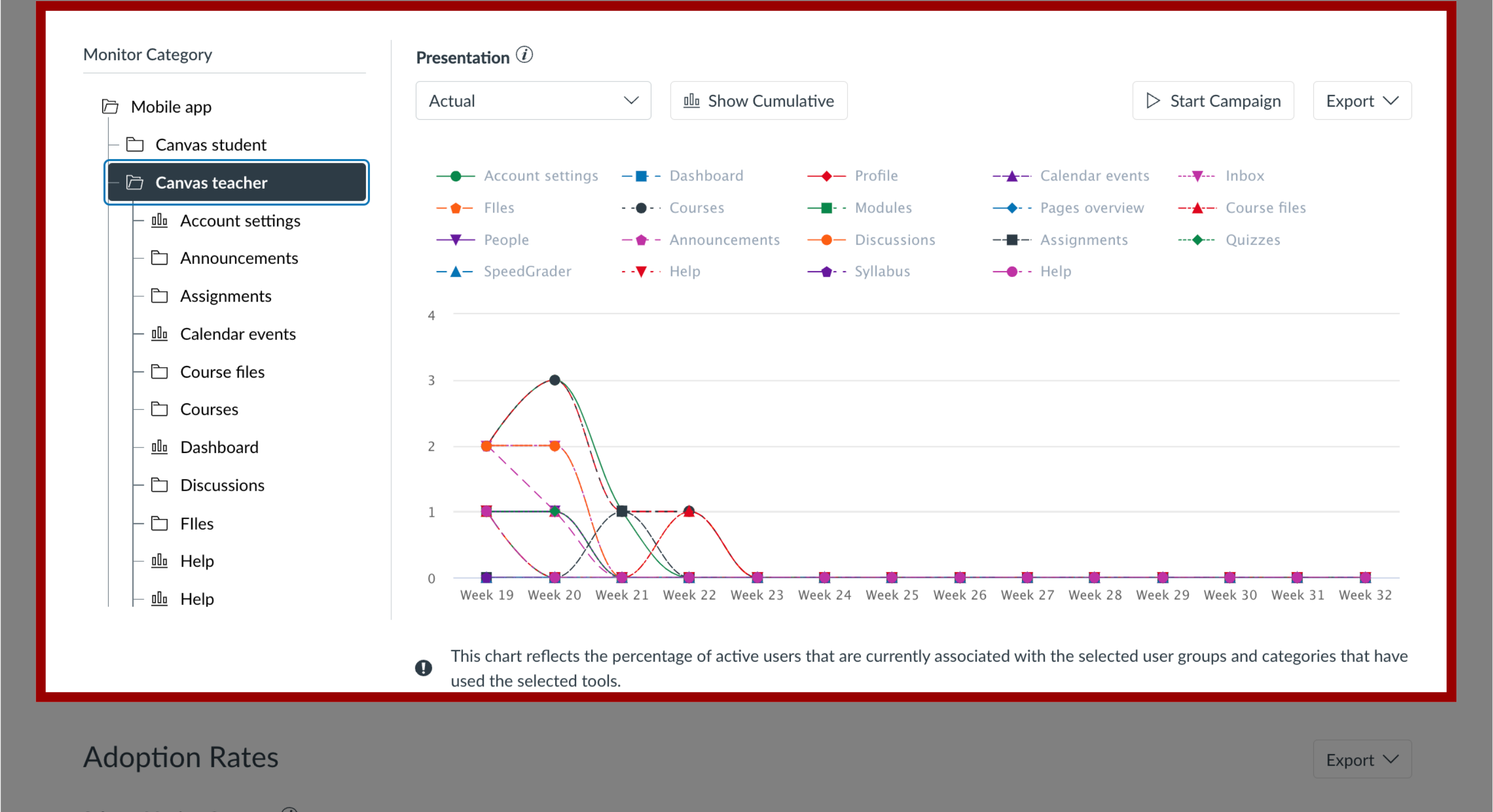Click the Dashboard bar chart icon
The width and height of the screenshot is (1493, 812).
pyautogui.click(x=162, y=447)
